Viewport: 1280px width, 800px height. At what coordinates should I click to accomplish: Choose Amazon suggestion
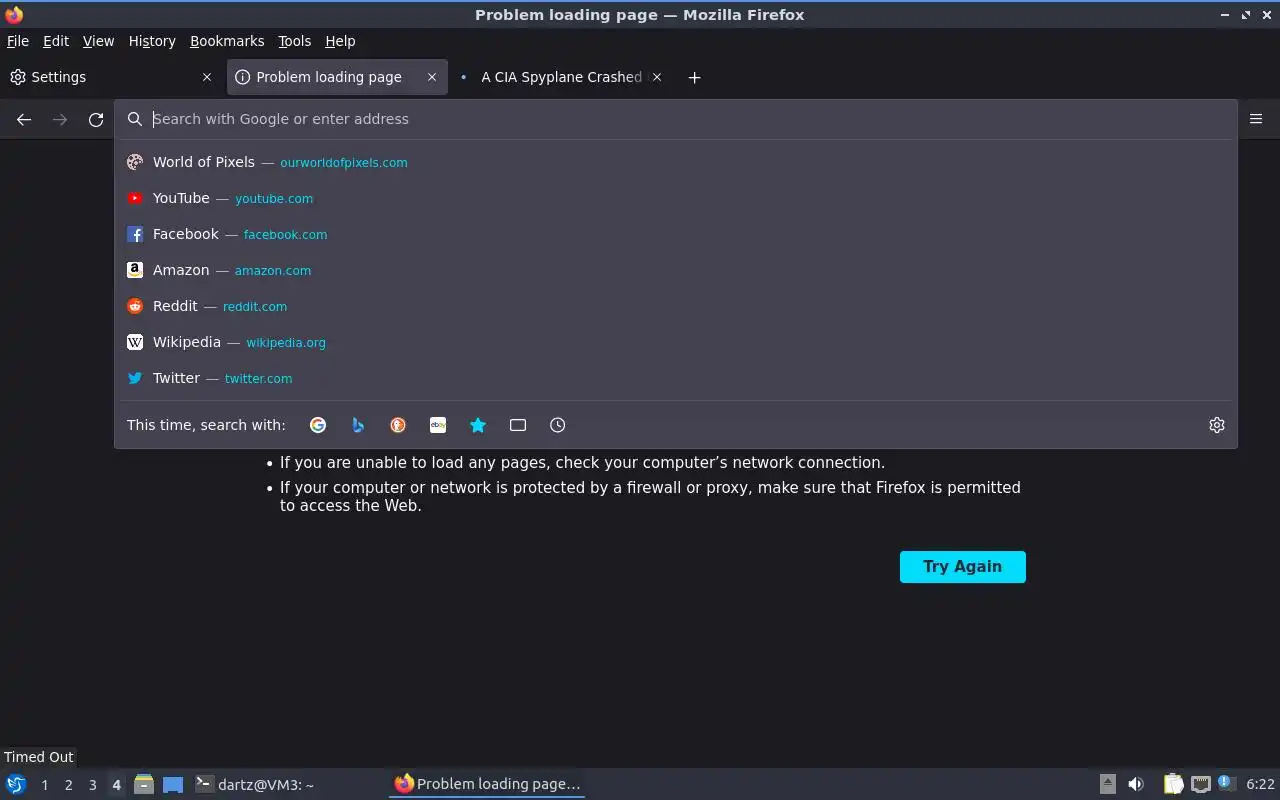click(675, 270)
